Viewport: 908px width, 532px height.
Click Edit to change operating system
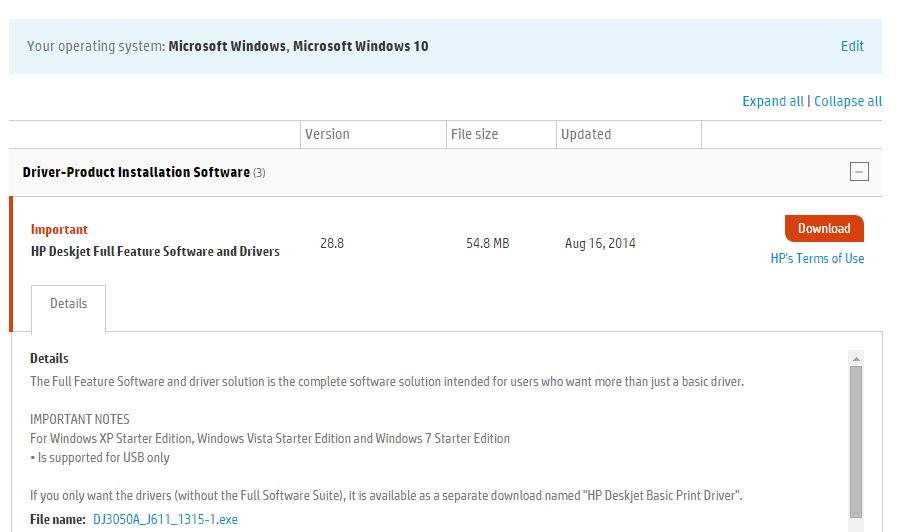point(852,46)
